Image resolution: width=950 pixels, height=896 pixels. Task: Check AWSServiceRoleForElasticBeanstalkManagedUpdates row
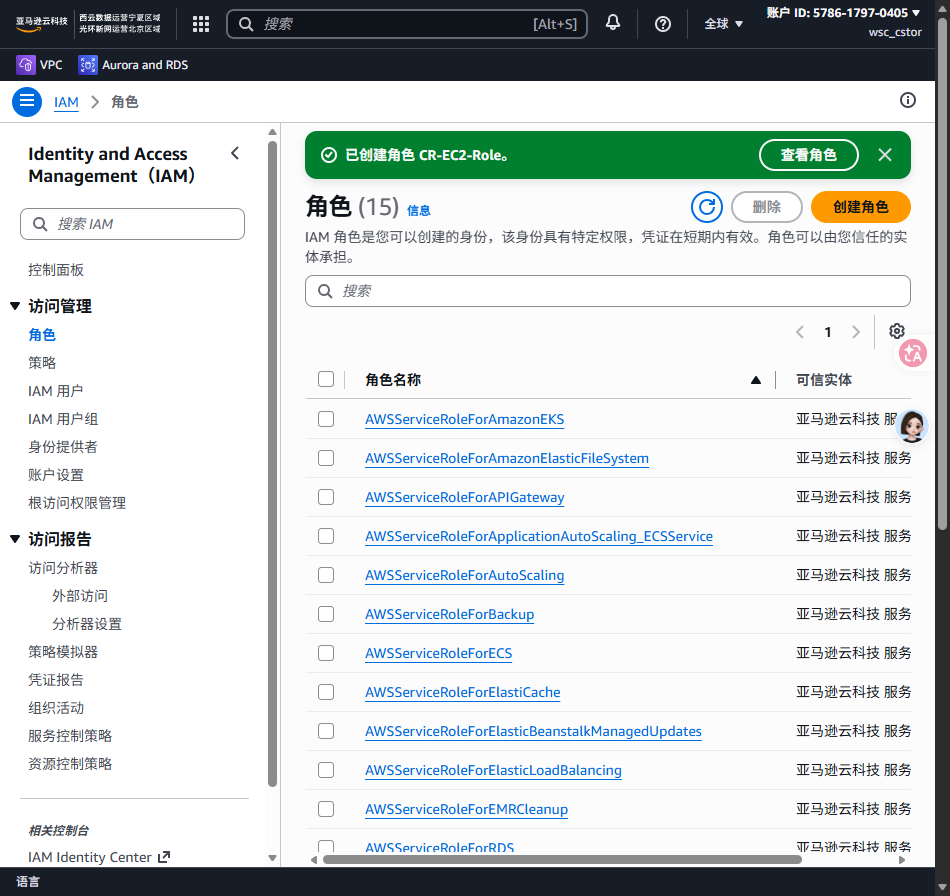326,731
